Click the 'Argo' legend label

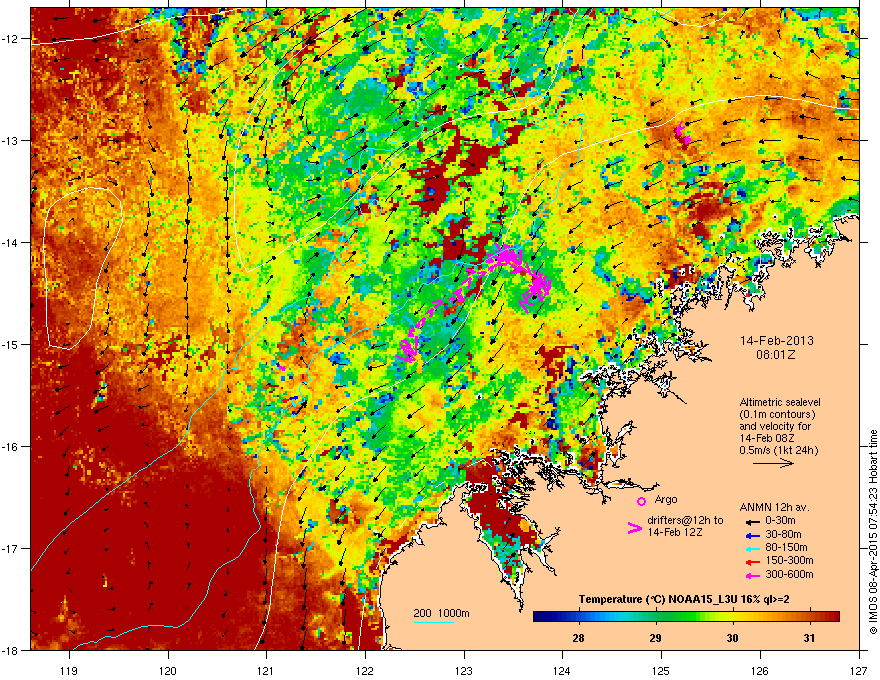tap(666, 499)
